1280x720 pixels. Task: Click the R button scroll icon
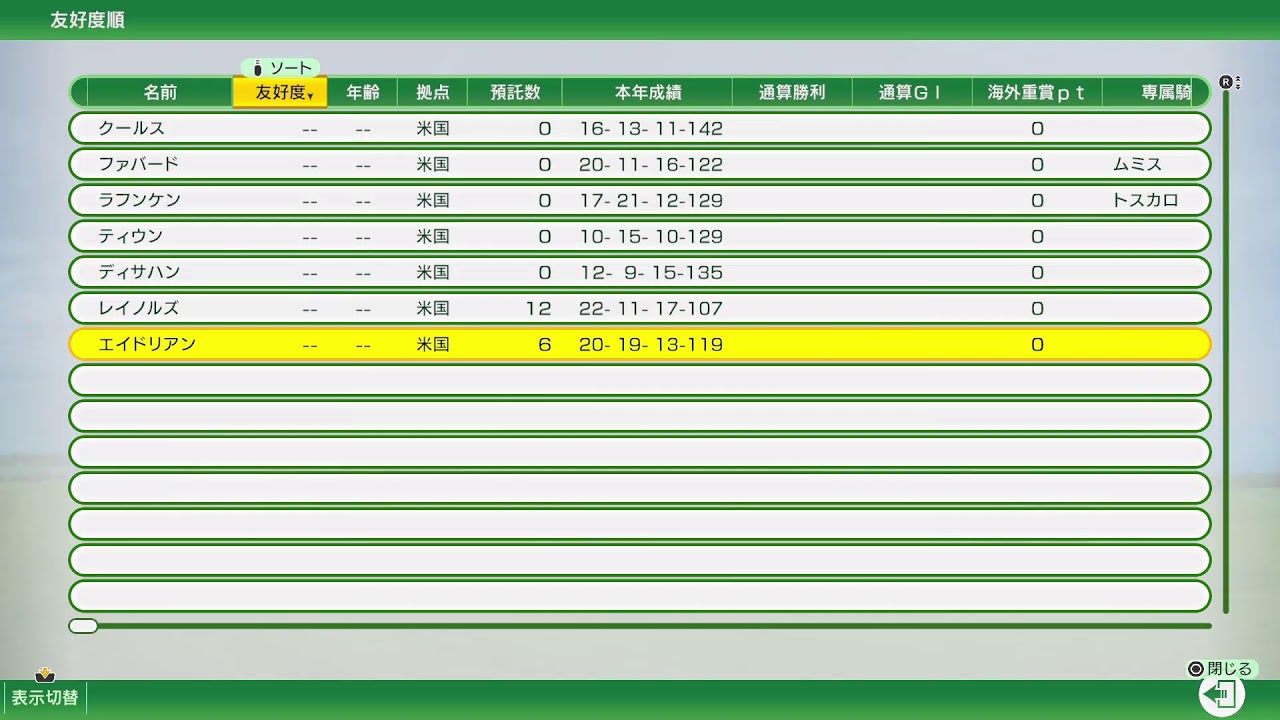(1226, 82)
